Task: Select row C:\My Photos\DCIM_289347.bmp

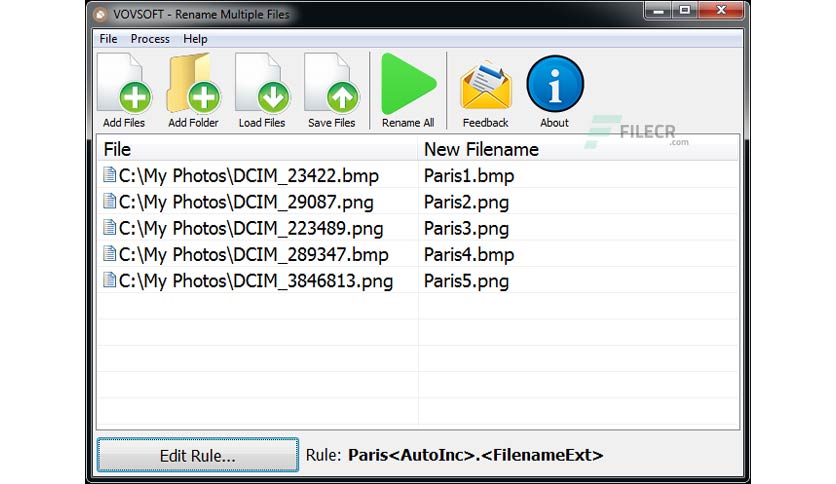Action: click(418, 254)
